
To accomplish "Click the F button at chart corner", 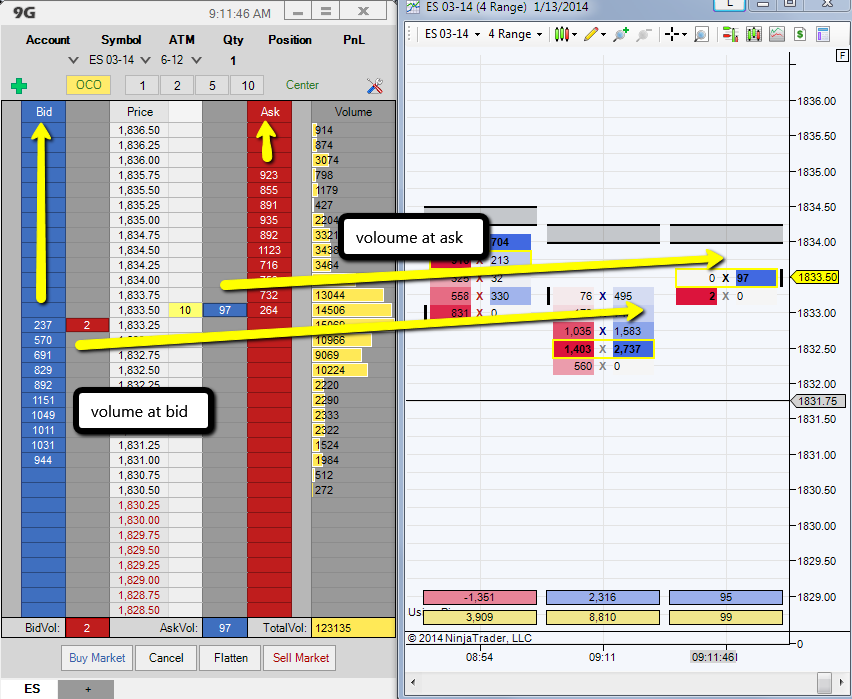I will tap(842, 55).
